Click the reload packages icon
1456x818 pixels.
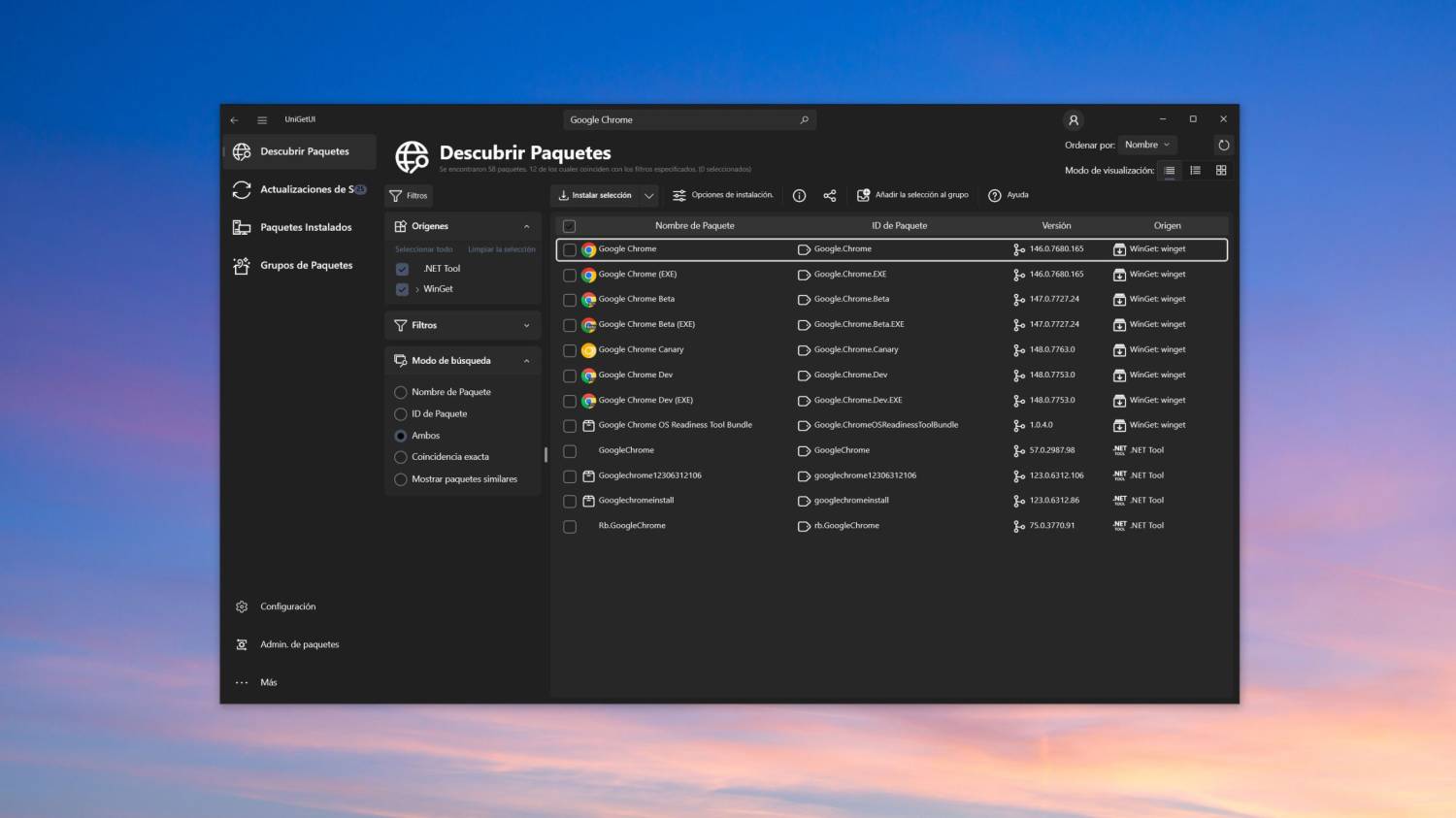pyautogui.click(x=1223, y=146)
